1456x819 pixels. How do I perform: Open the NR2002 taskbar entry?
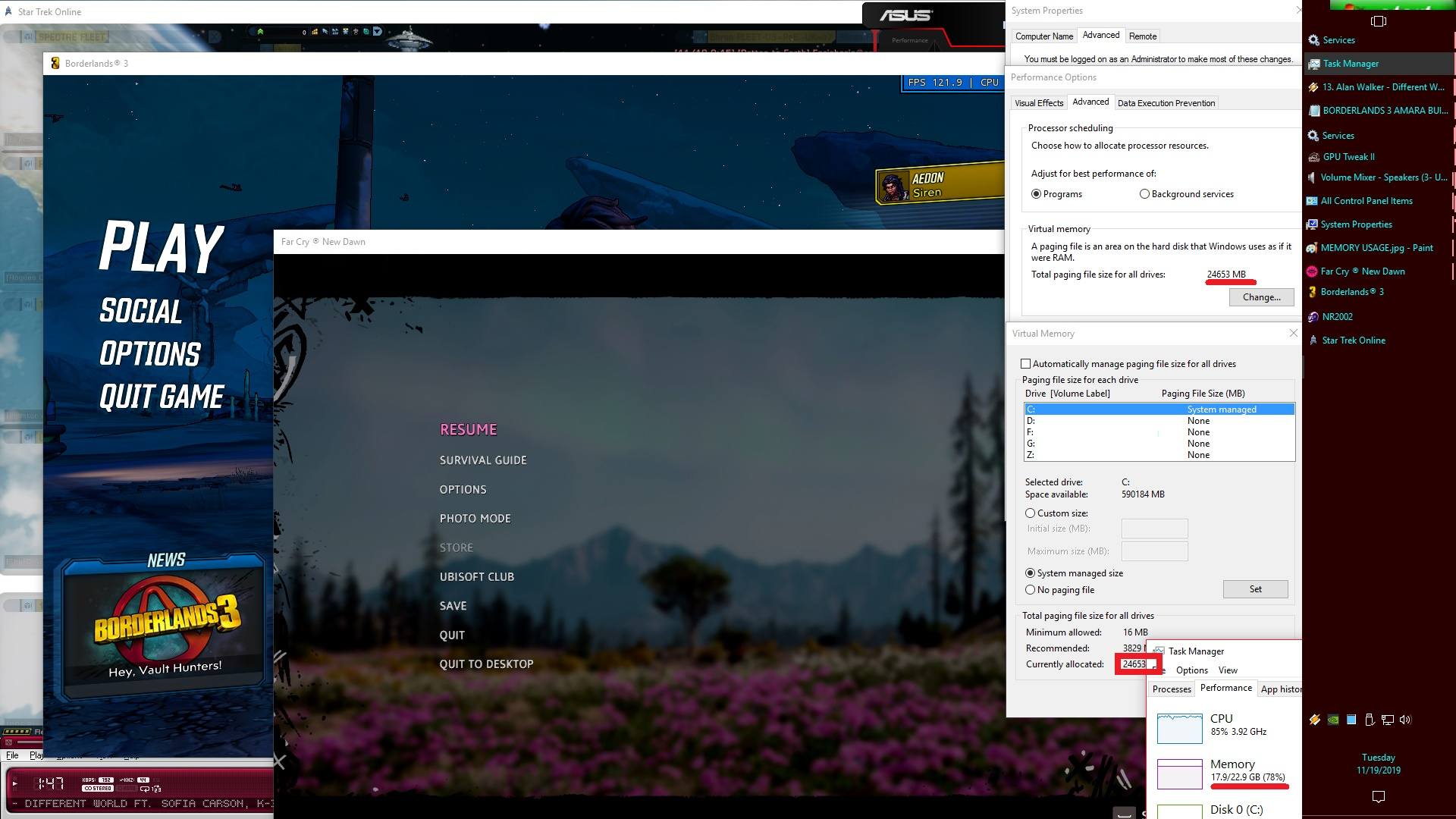[x=1378, y=317]
